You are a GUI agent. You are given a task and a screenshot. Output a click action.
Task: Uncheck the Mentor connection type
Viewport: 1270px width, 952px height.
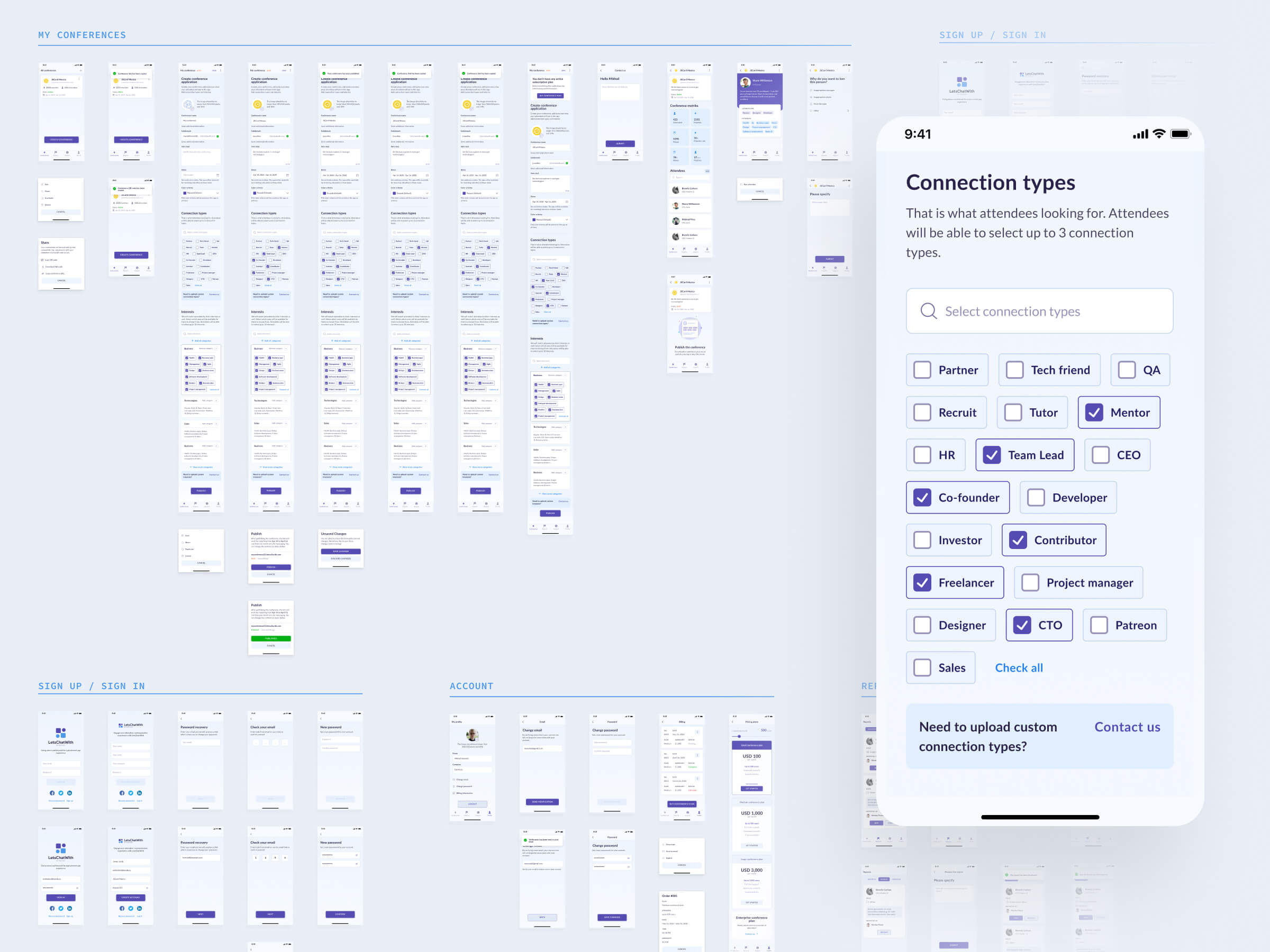1094,413
